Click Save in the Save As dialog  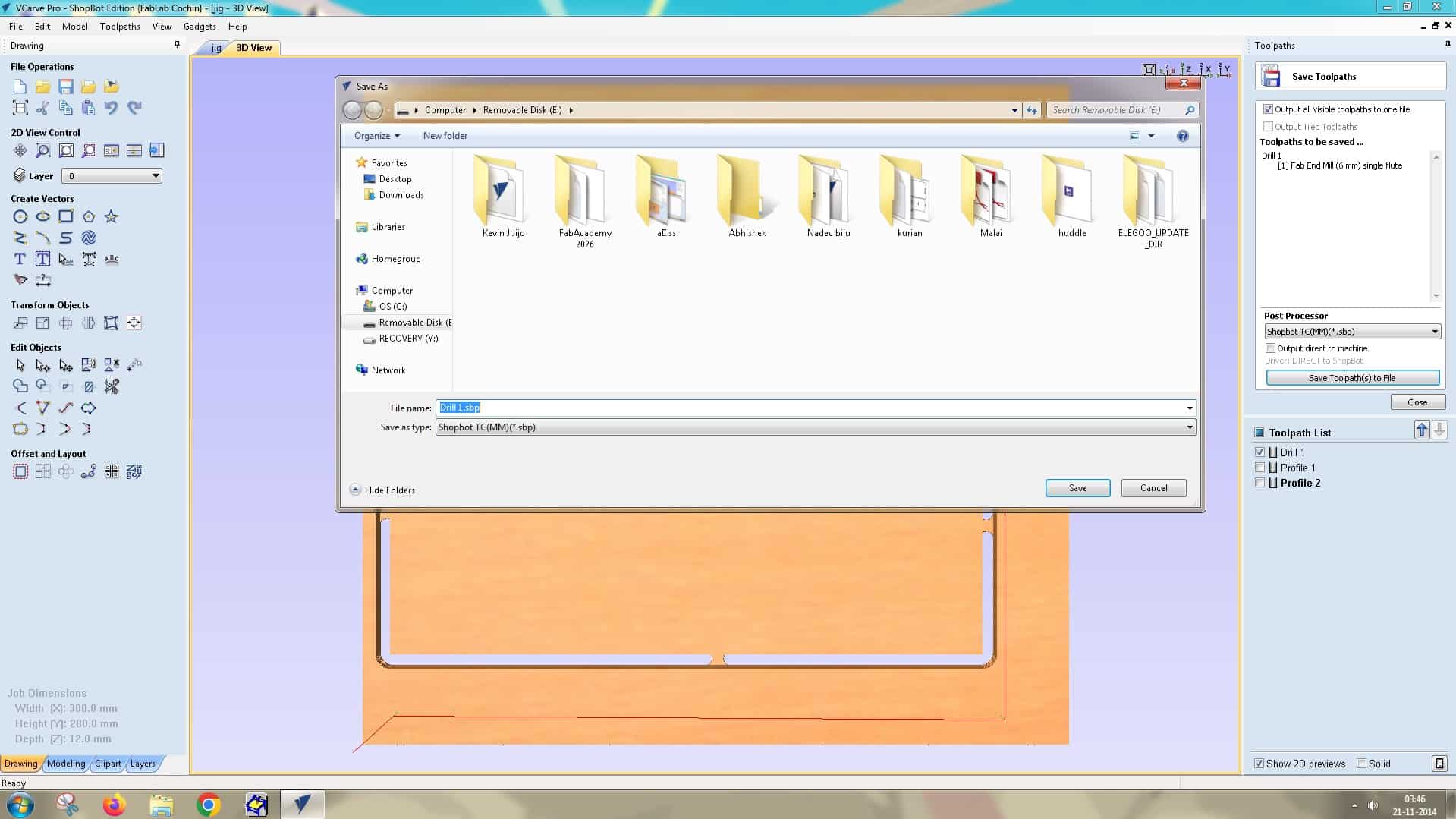pyautogui.click(x=1077, y=488)
